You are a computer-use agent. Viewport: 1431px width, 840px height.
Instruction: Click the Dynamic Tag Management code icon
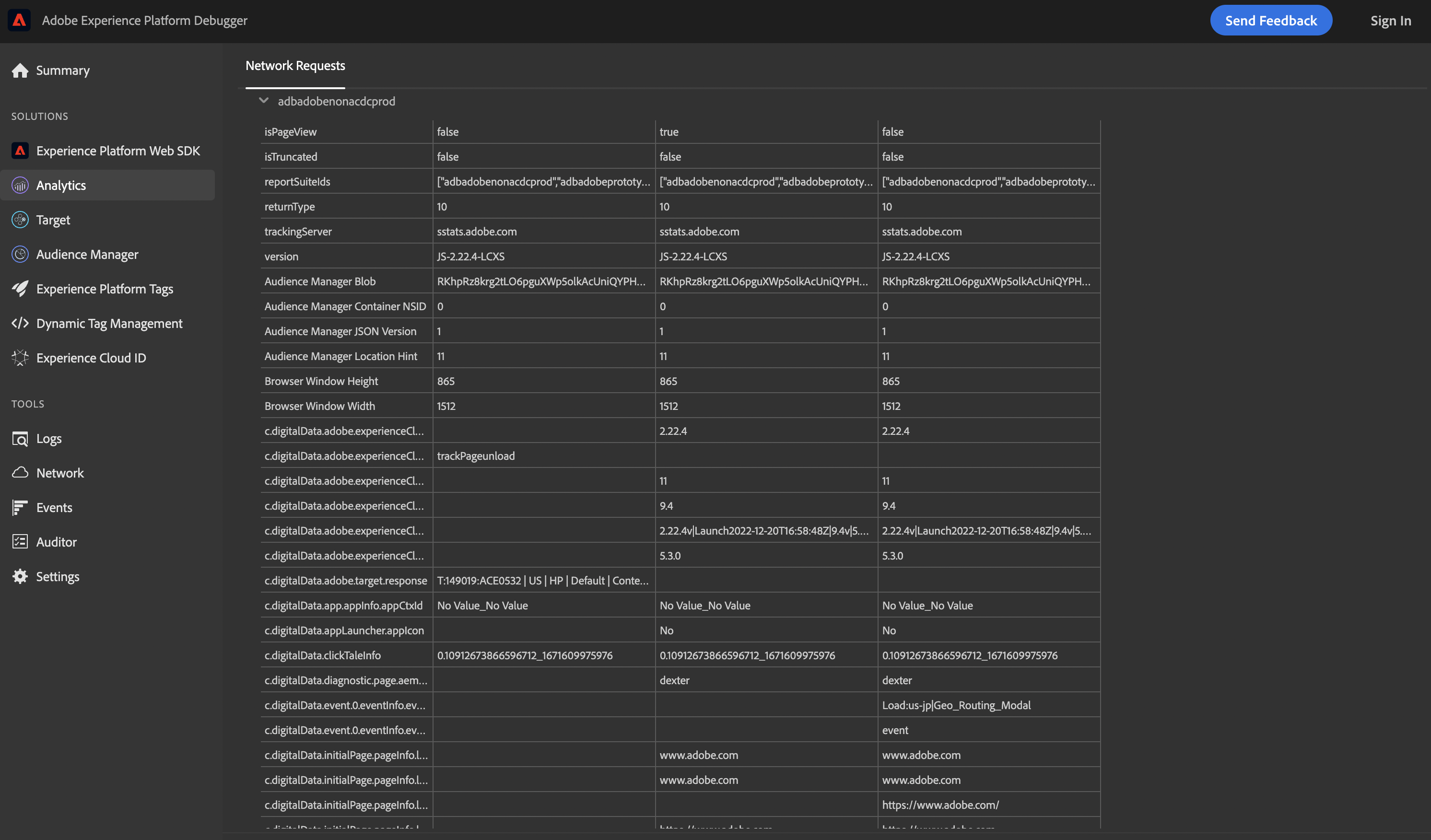pyautogui.click(x=20, y=324)
